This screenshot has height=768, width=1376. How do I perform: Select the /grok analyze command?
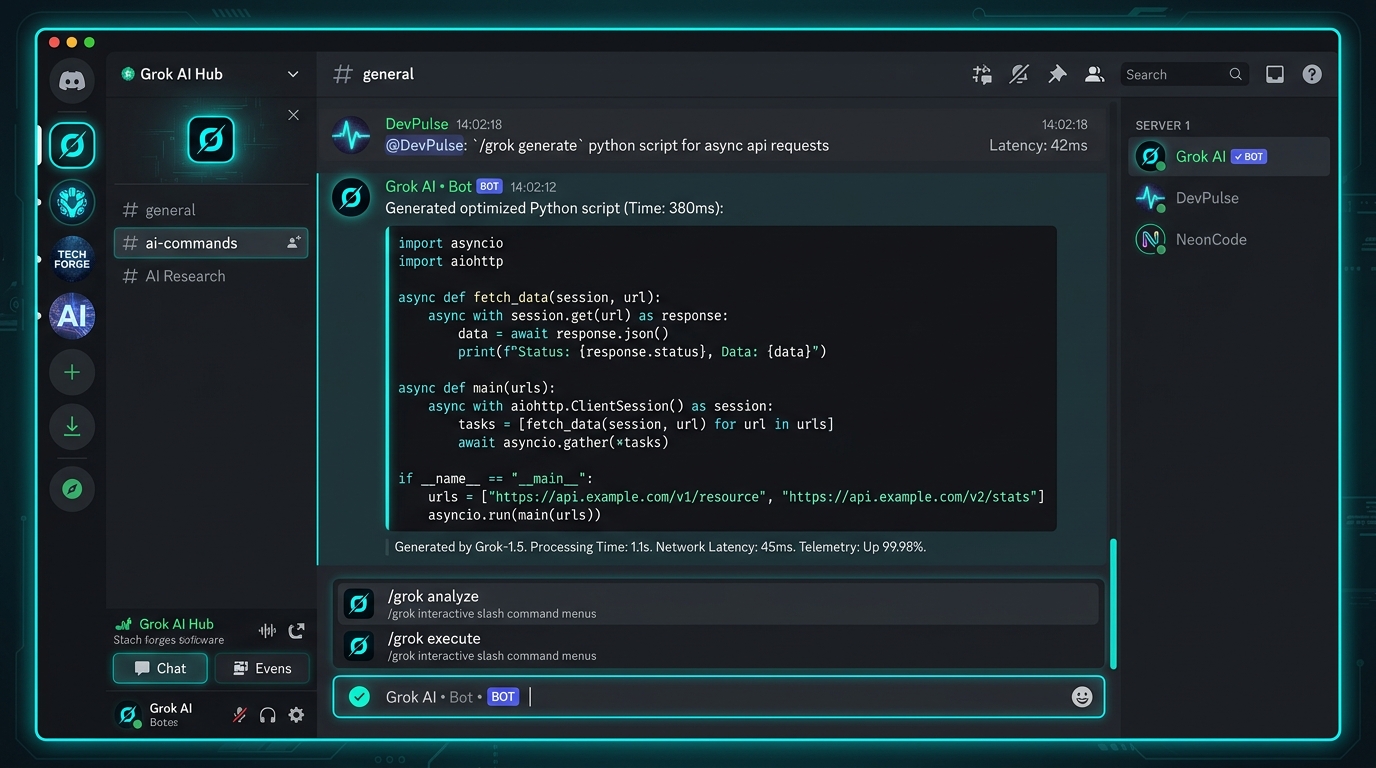click(718, 604)
